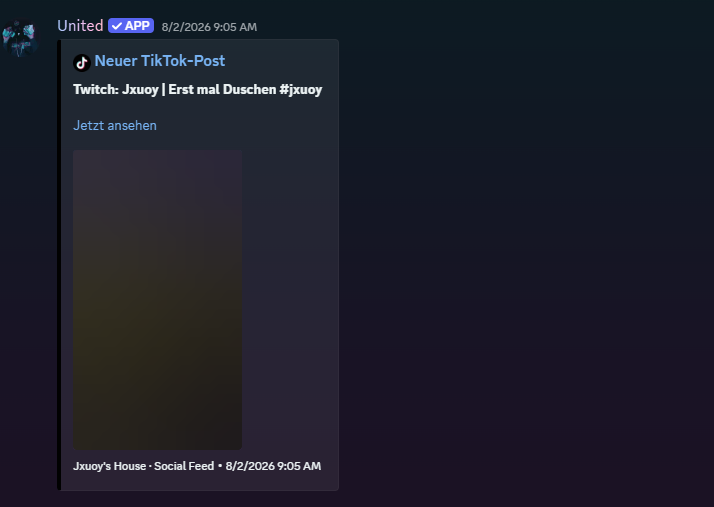Click the 'Twitch: Jxuoy | Erst mal Duschen #jxuoy' text
Screen dimensions: 714x507
pyautogui.click(x=198, y=89)
